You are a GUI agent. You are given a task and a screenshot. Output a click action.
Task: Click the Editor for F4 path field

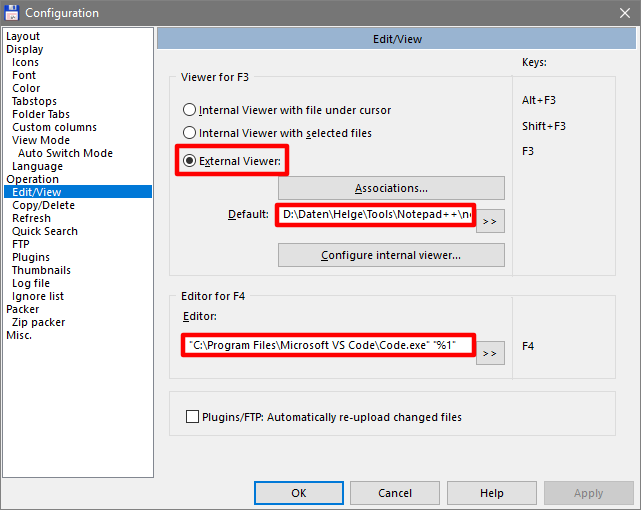(329, 346)
